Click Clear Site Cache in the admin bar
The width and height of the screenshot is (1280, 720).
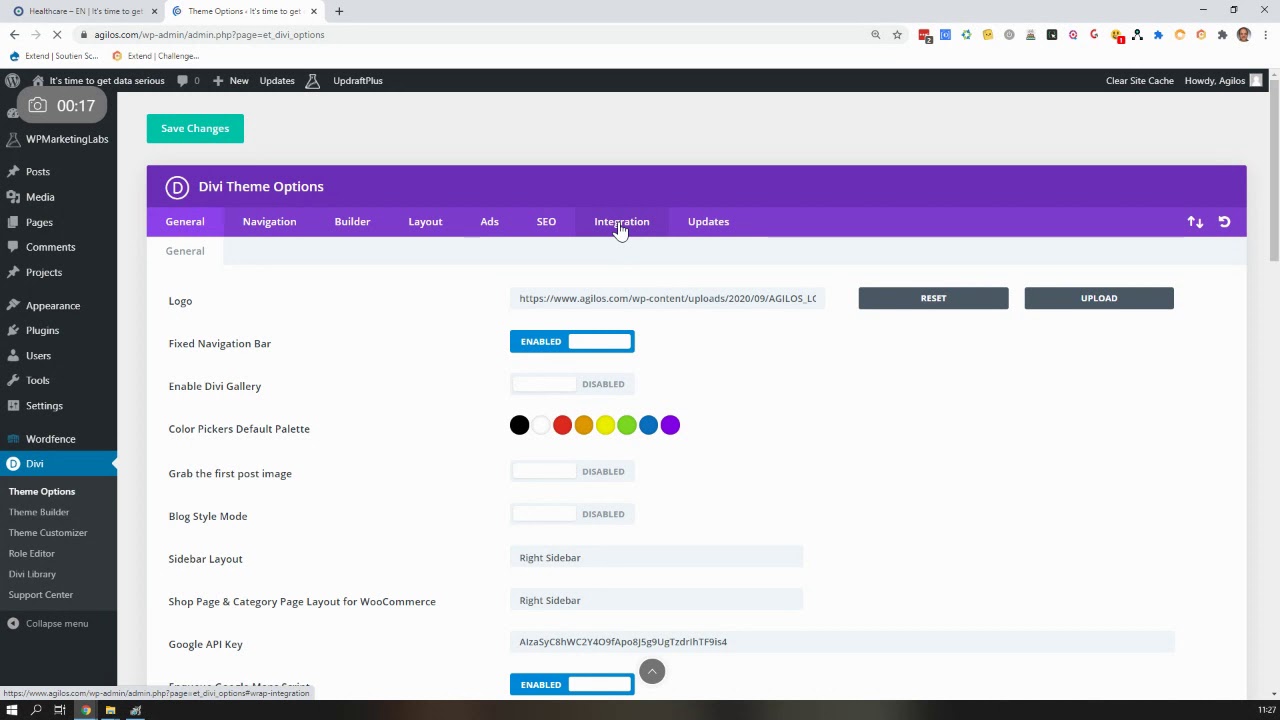click(1139, 81)
